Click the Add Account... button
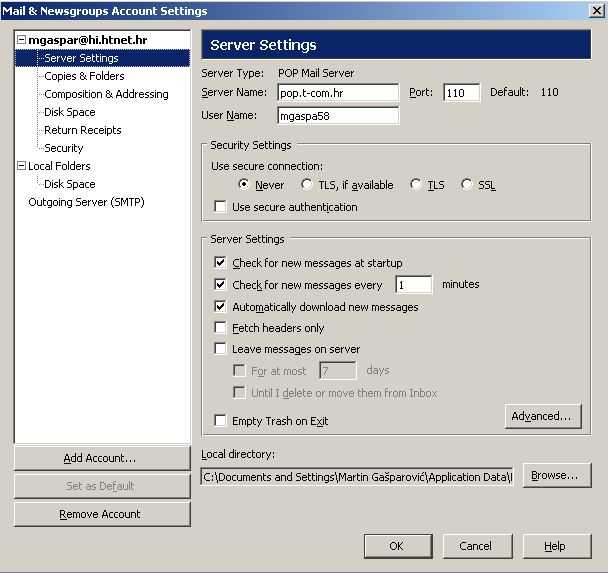The height and width of the screenshot is (573, 608). (101, 458)
